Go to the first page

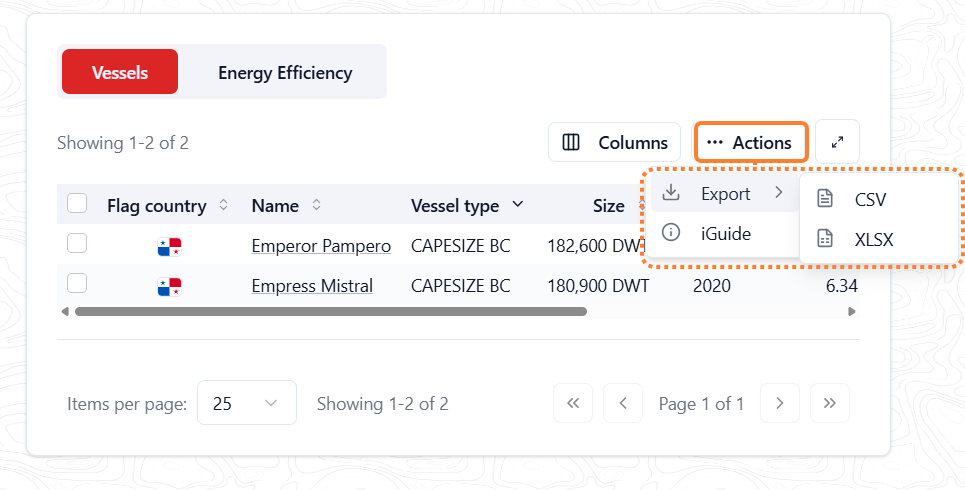[x=573, y=403]
